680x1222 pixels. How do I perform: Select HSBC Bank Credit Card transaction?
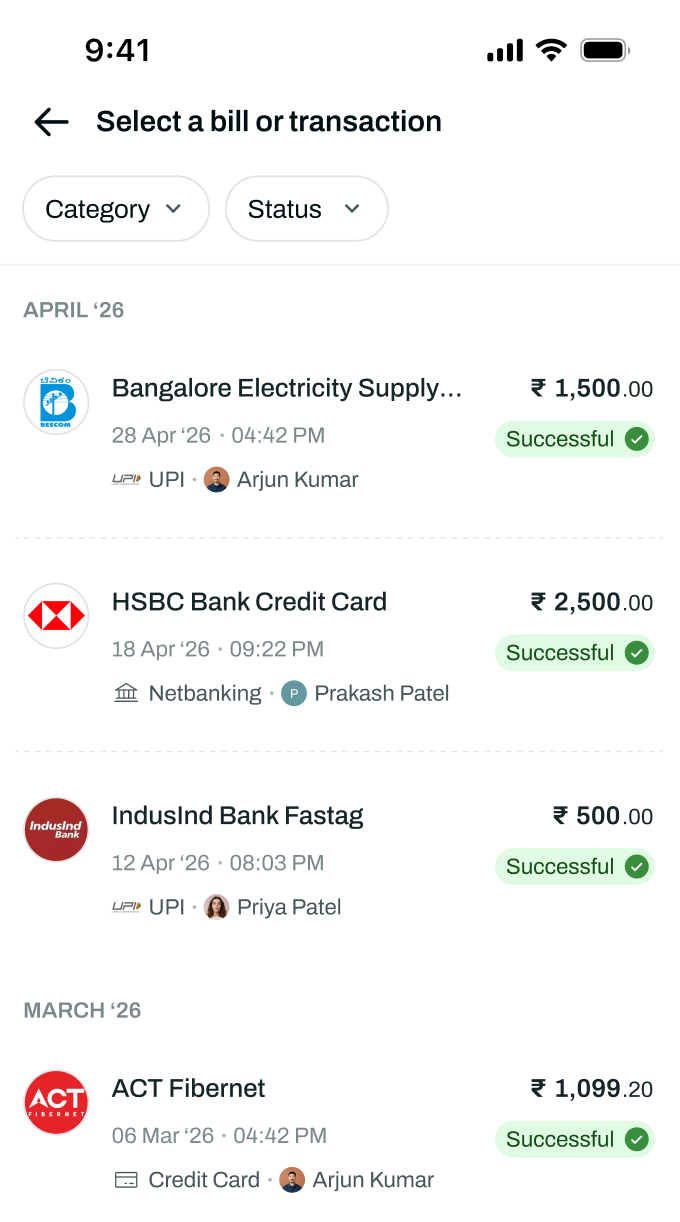point(340,646)
